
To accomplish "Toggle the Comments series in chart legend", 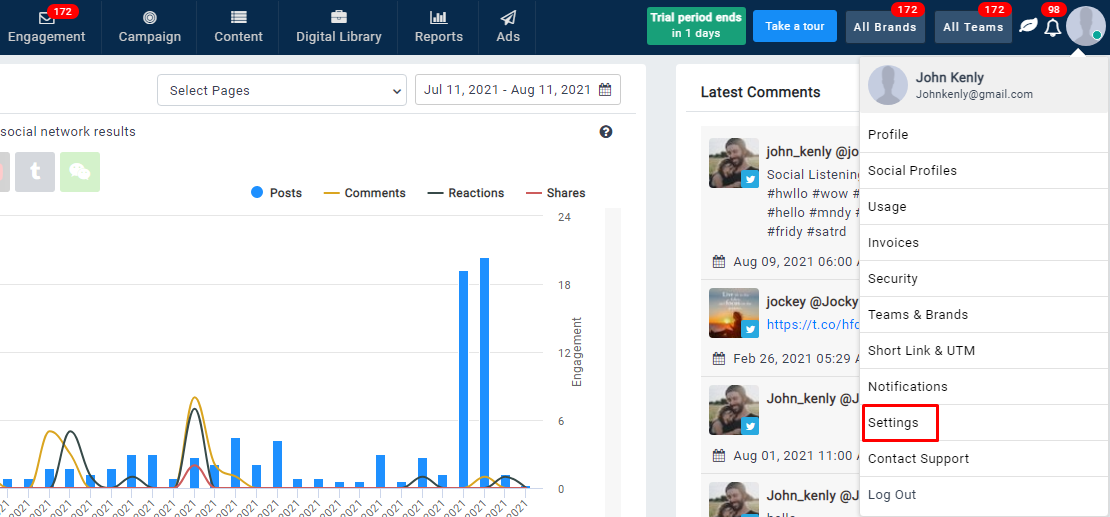I will pyautogui.click(x=365, y=193).
